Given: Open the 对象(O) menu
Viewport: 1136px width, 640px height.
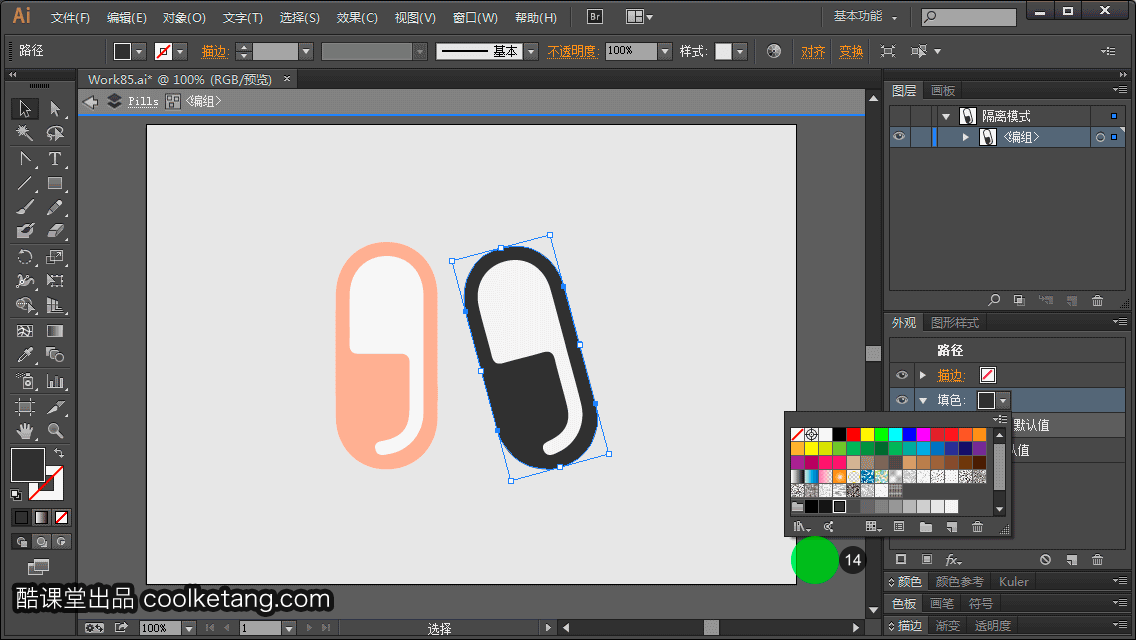Looking at the screenshot, I should point(184,17).
